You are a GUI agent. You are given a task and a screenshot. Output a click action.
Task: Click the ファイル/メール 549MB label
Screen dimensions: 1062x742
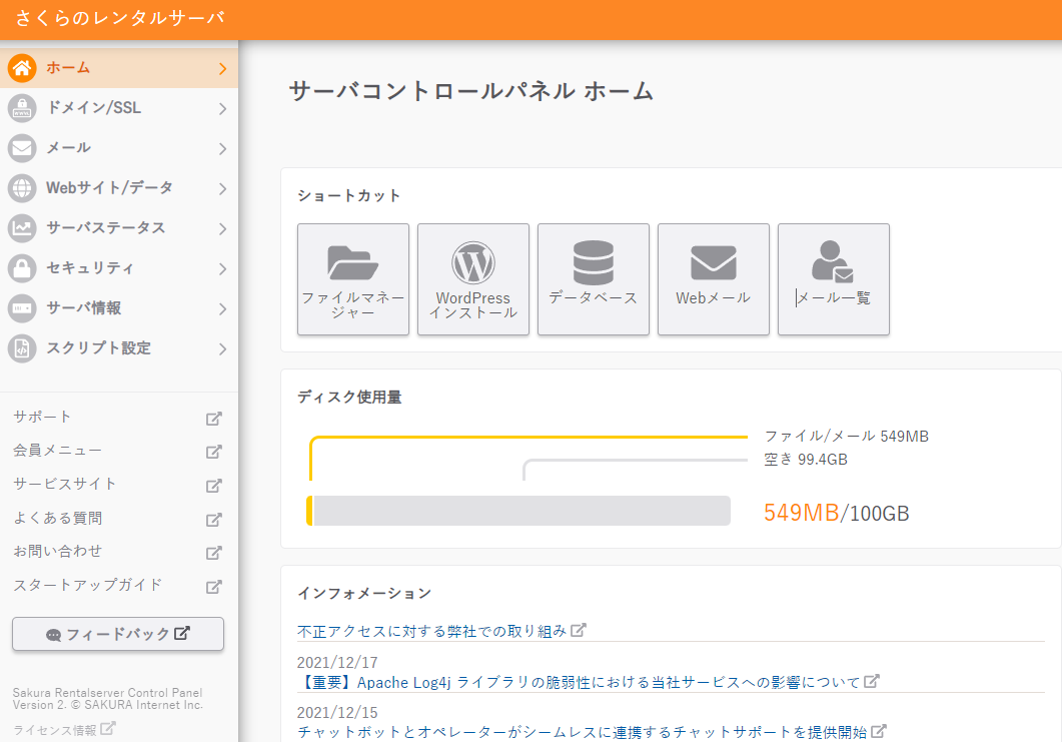(x=847, y=436)
